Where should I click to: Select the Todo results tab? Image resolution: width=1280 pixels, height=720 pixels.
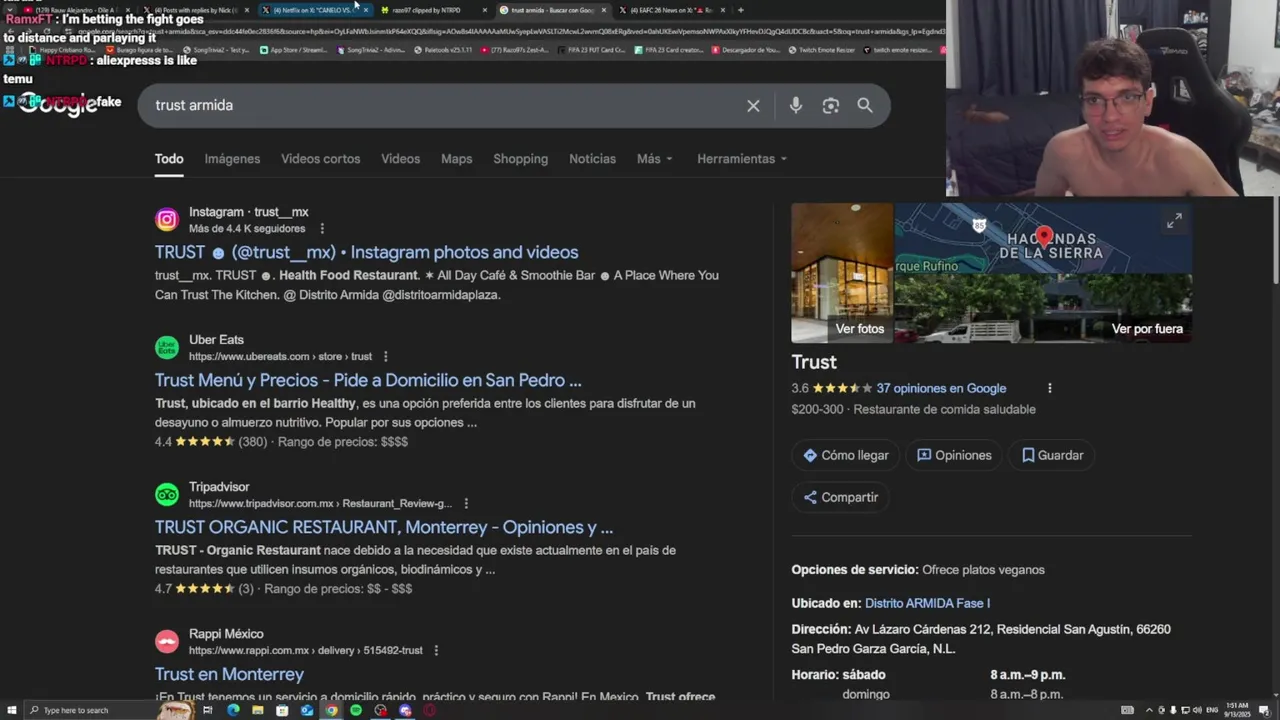169,159
